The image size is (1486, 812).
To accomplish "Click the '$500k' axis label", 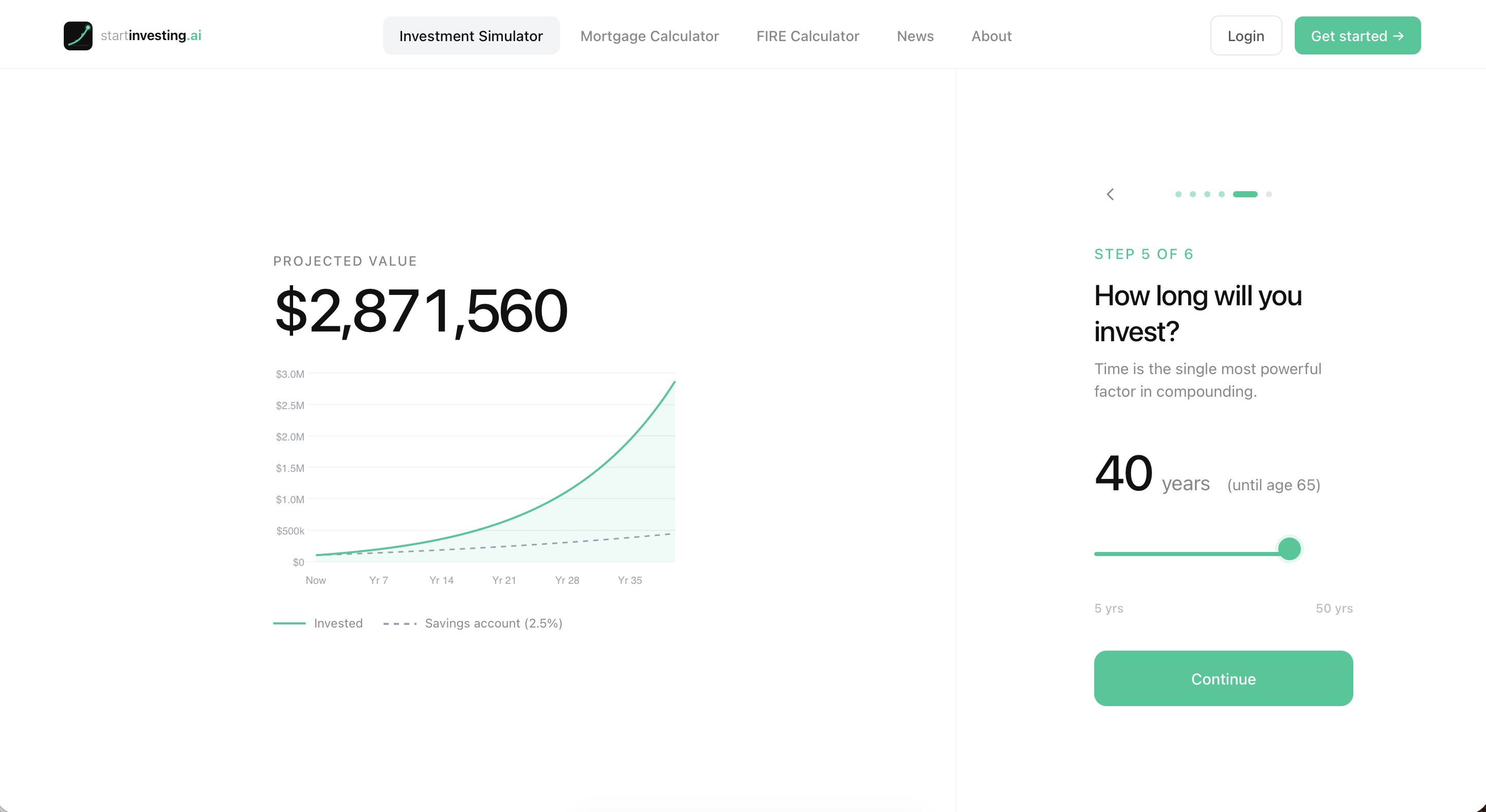I will tap(290, 530).
